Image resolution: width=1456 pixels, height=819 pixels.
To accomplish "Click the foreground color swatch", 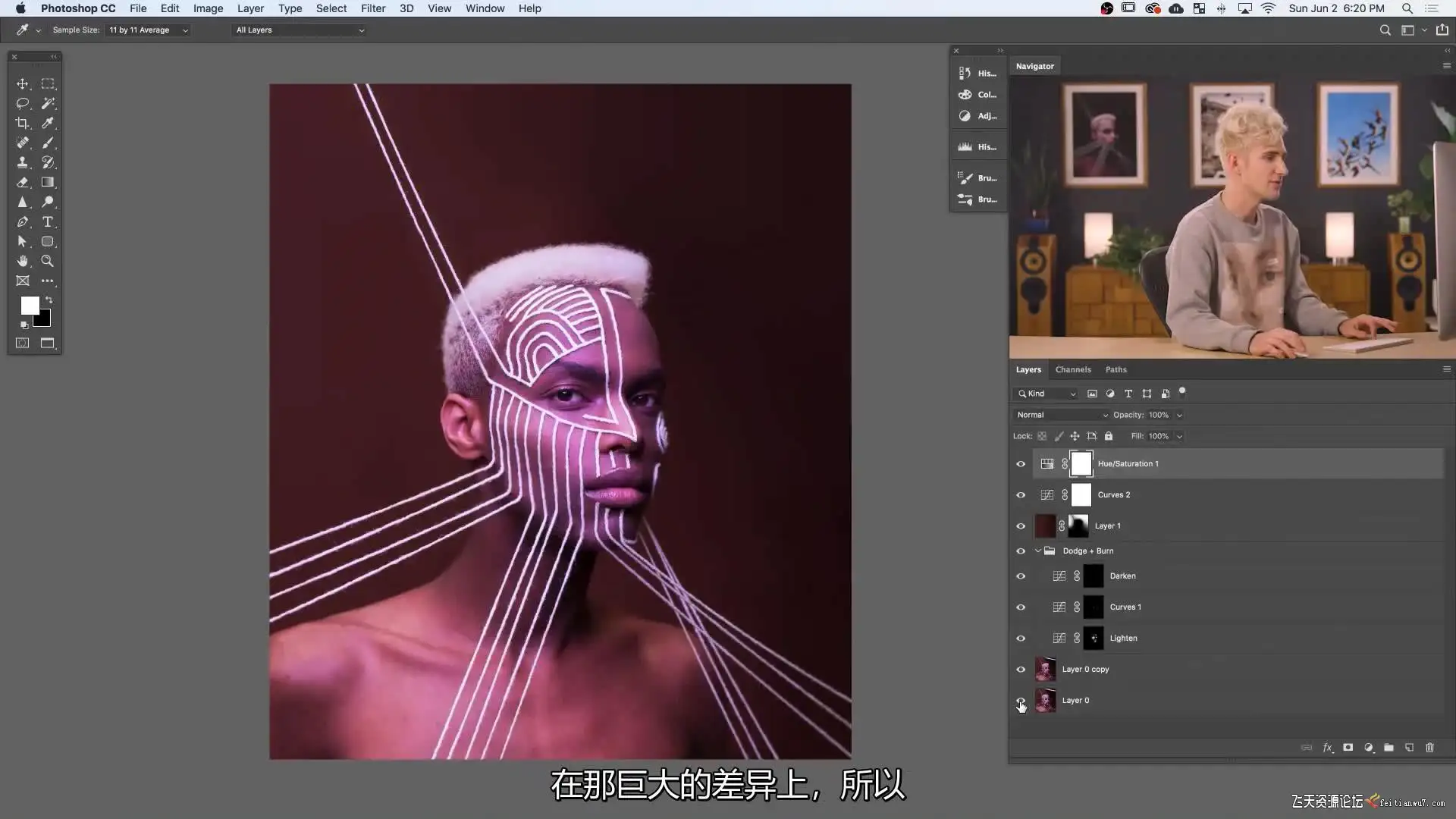I will (x=29, y=305).
